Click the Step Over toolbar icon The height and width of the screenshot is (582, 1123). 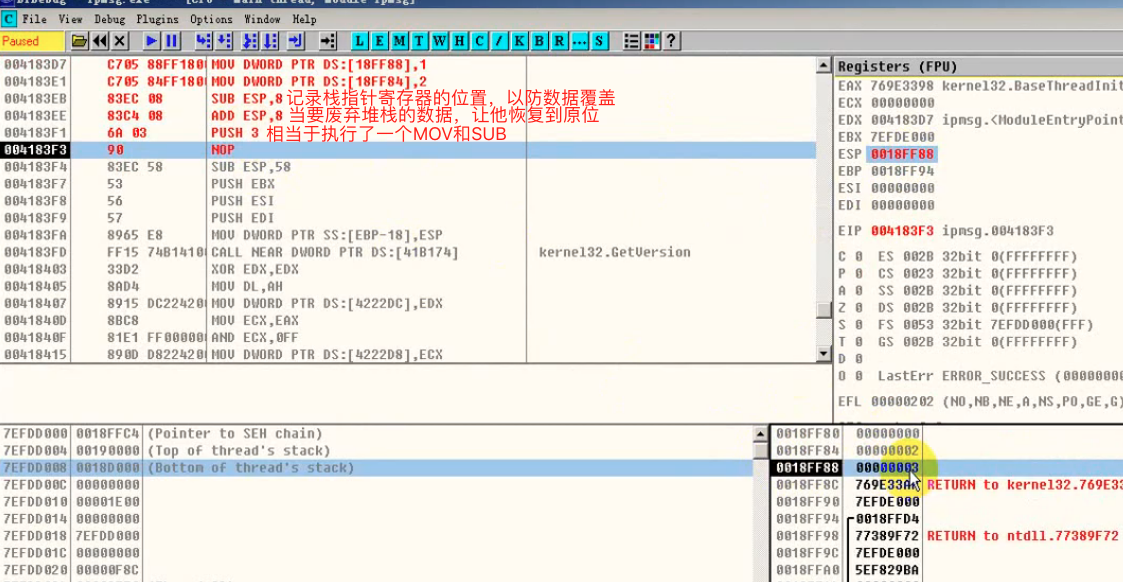click(x=224, y=41)
